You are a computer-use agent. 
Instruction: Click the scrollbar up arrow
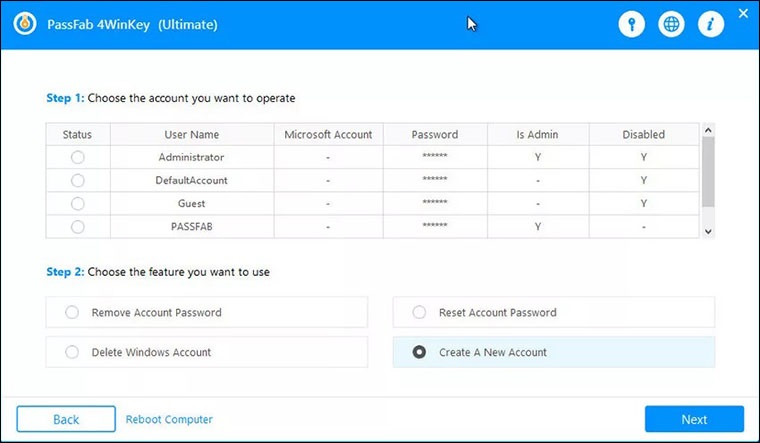click(x=708, y=130)
